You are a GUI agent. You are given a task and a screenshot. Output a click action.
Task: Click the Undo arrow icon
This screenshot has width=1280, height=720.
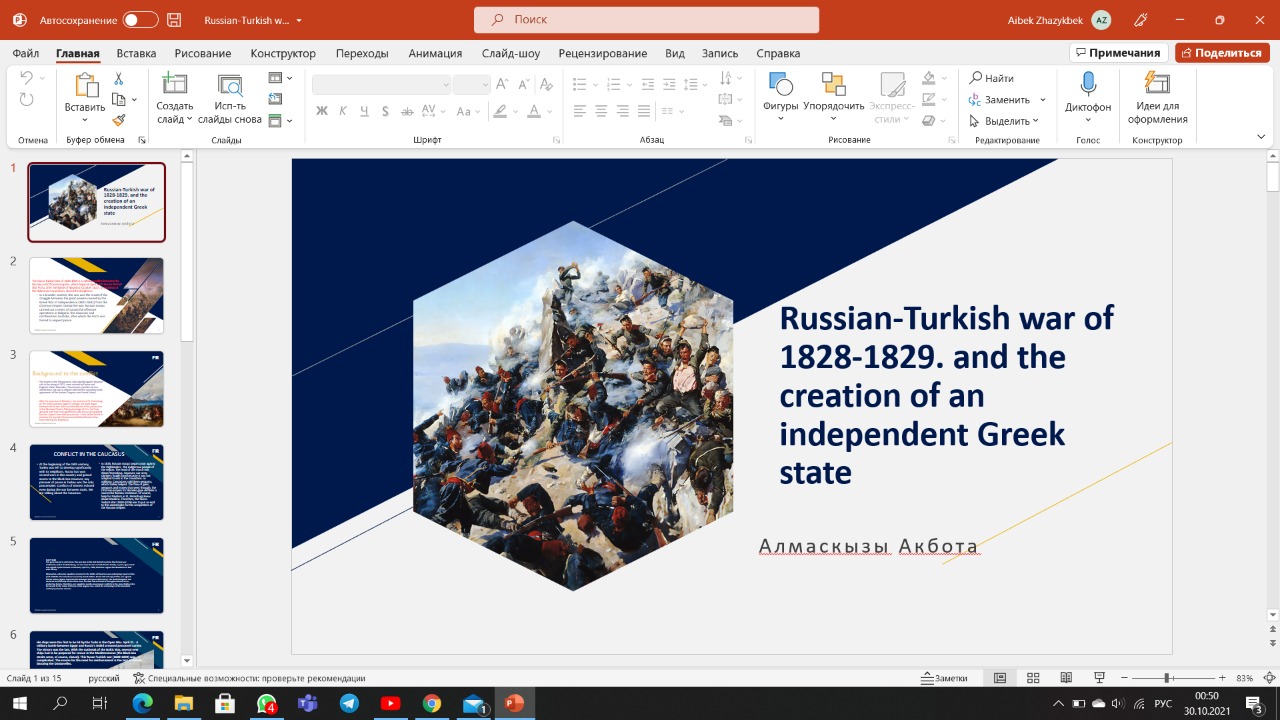pyautogui.click(x=26, y=78)
